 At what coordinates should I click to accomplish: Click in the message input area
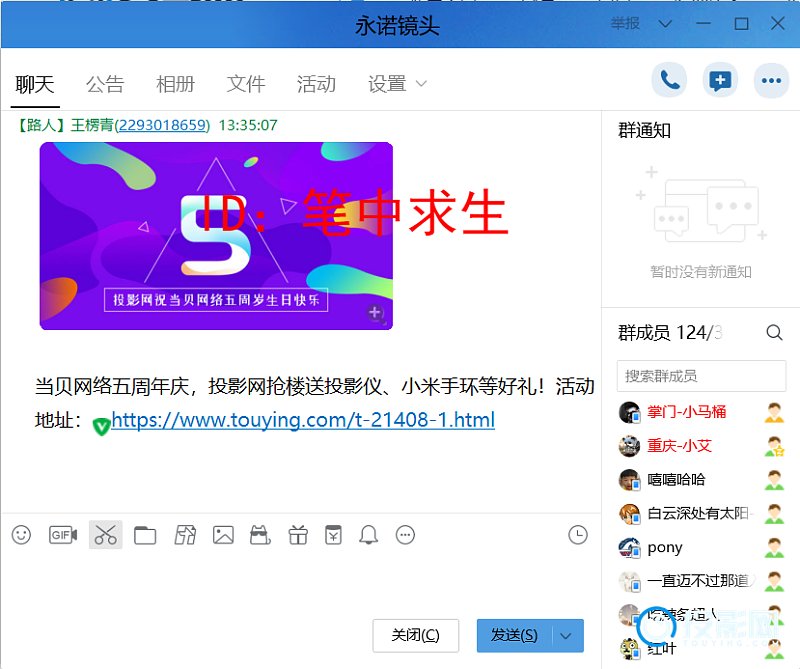301,582
